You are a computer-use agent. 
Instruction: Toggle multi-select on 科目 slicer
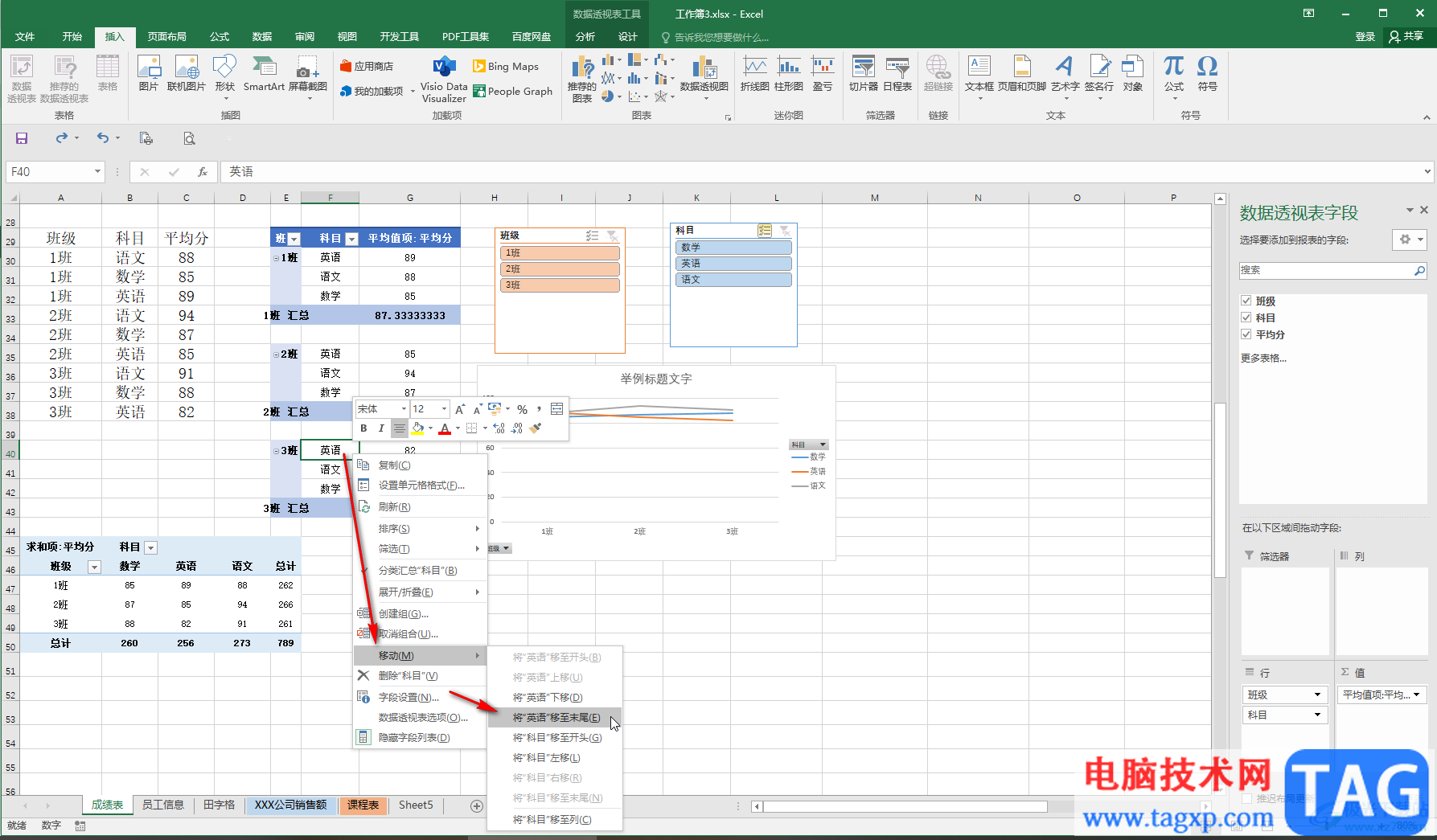click(765, 231)
